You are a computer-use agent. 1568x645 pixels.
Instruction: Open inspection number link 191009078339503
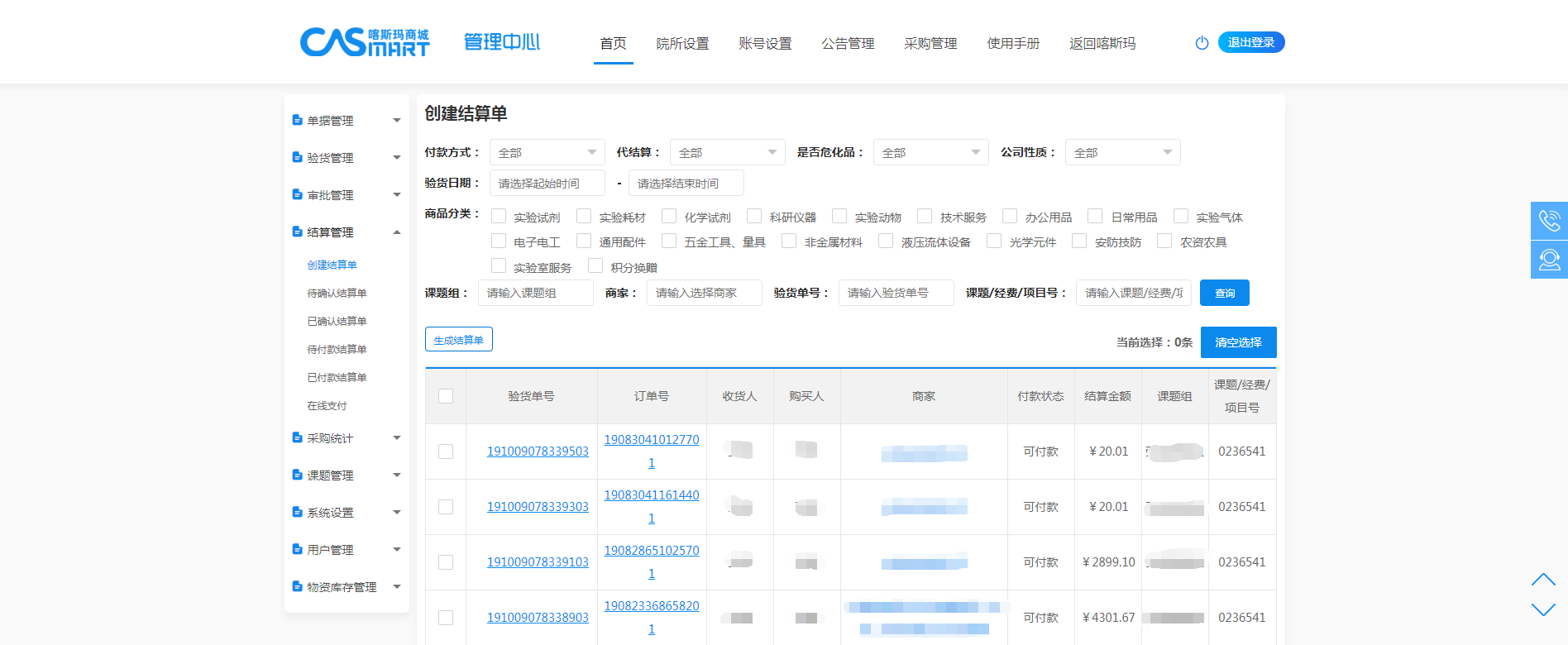click(538, 451)
